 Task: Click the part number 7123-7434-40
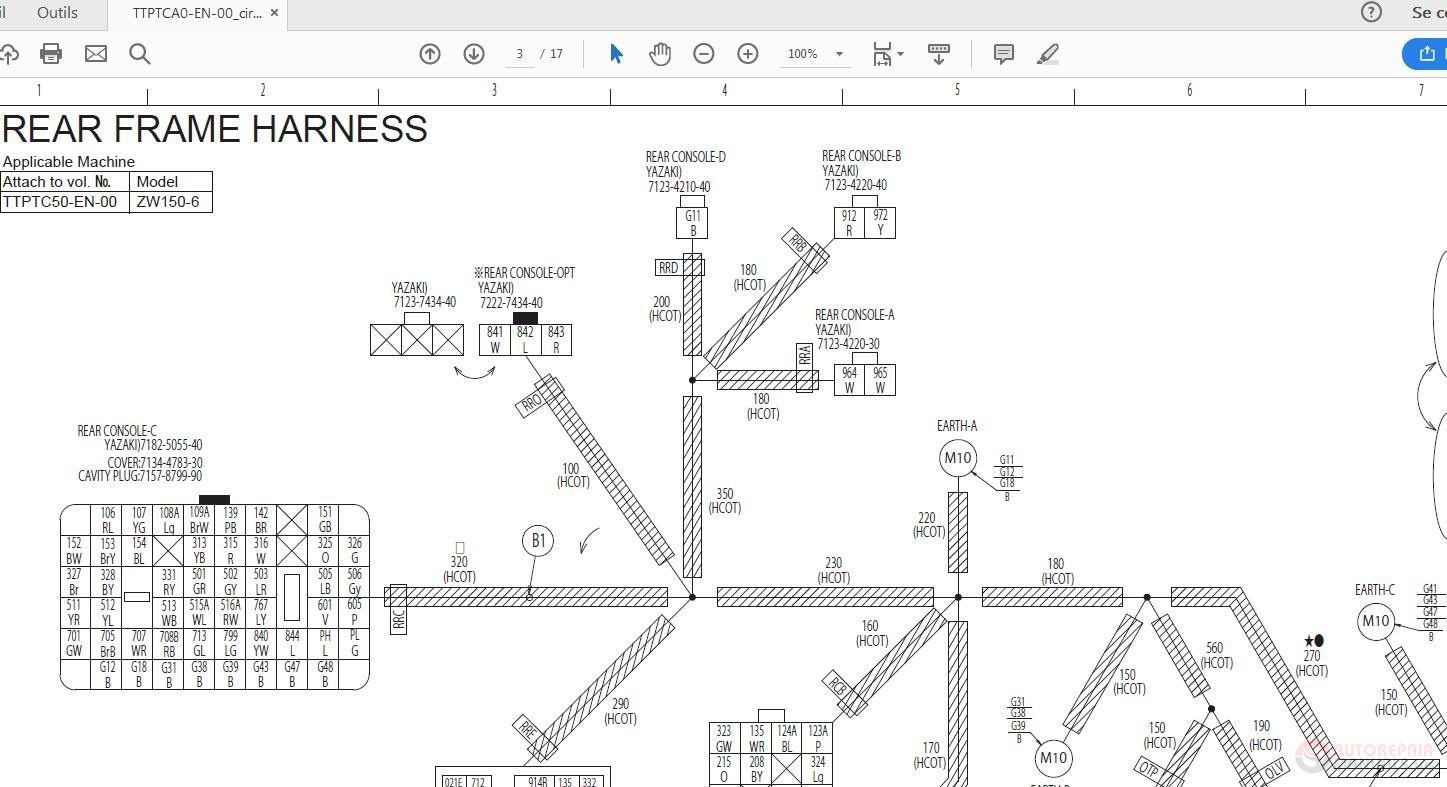tap(425, 302)
